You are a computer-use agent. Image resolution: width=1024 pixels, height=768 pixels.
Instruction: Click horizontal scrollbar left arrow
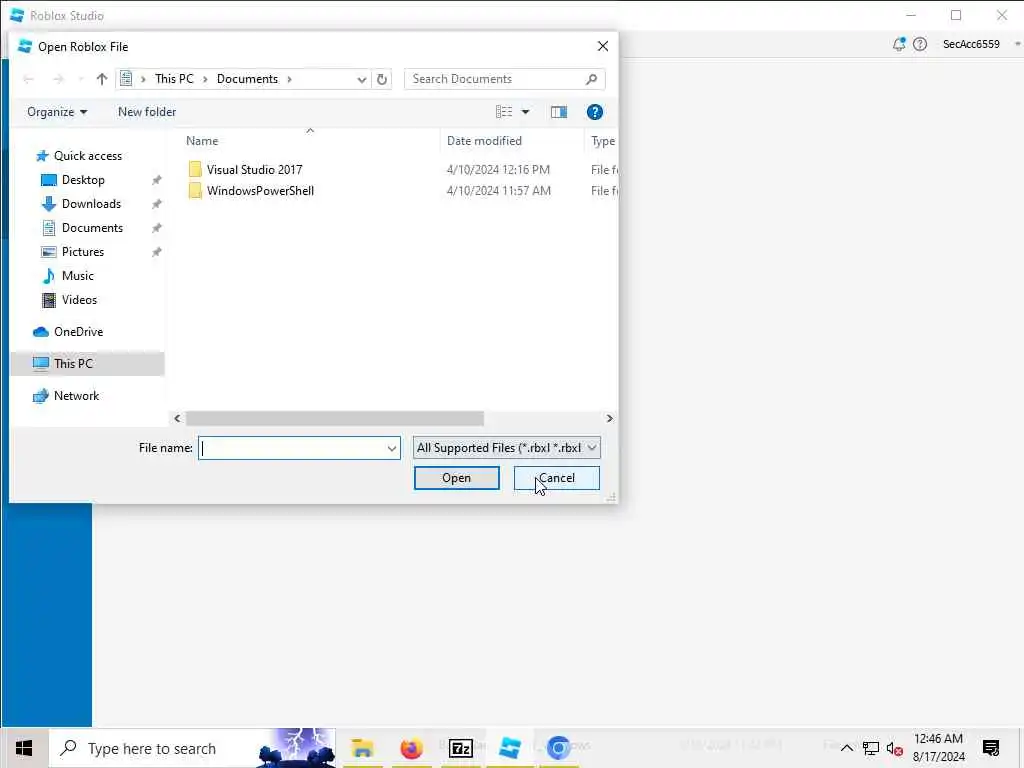point(177,419)
